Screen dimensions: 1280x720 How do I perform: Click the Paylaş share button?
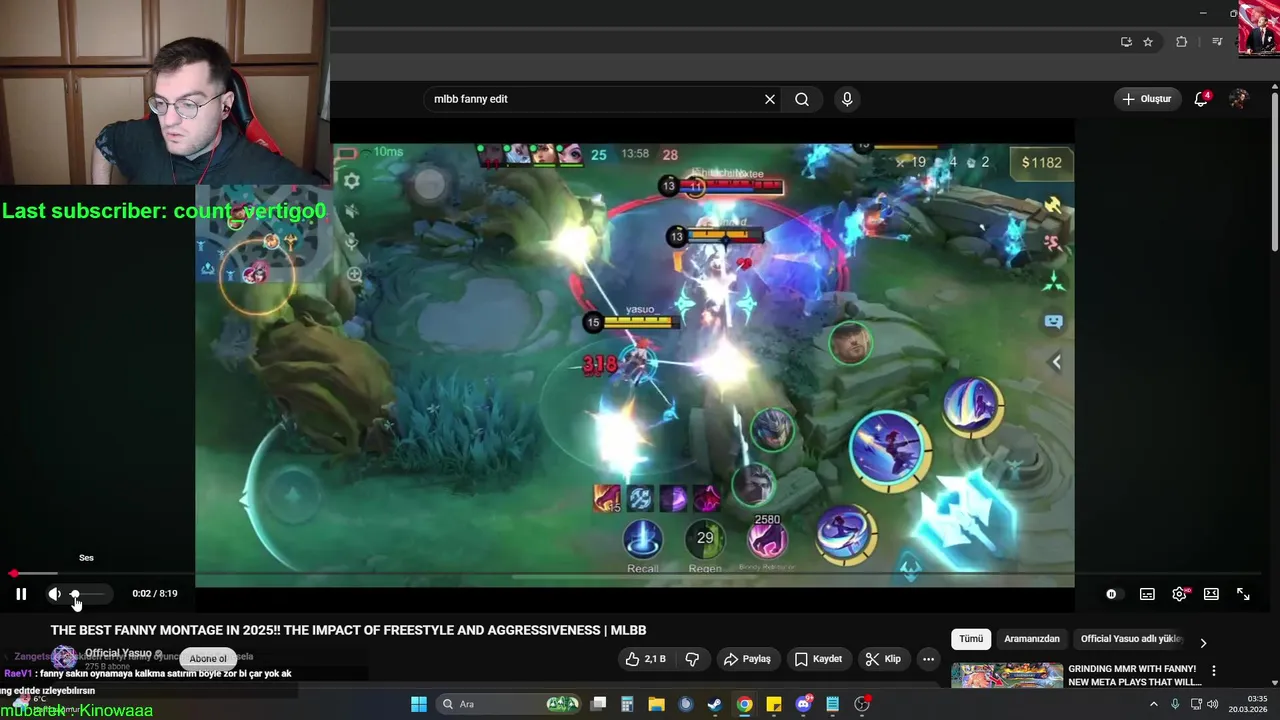747,659
